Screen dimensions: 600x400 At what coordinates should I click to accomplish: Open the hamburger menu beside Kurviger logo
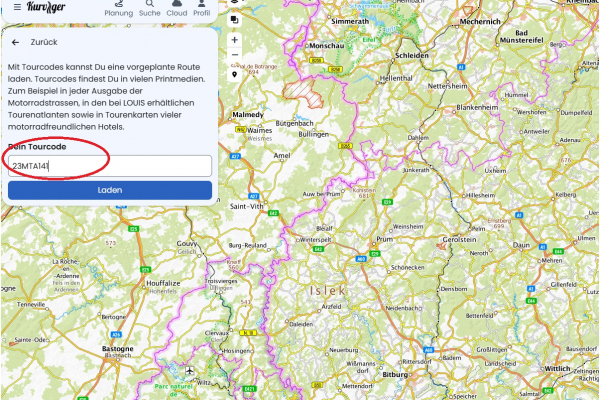[x=16, y=6]
